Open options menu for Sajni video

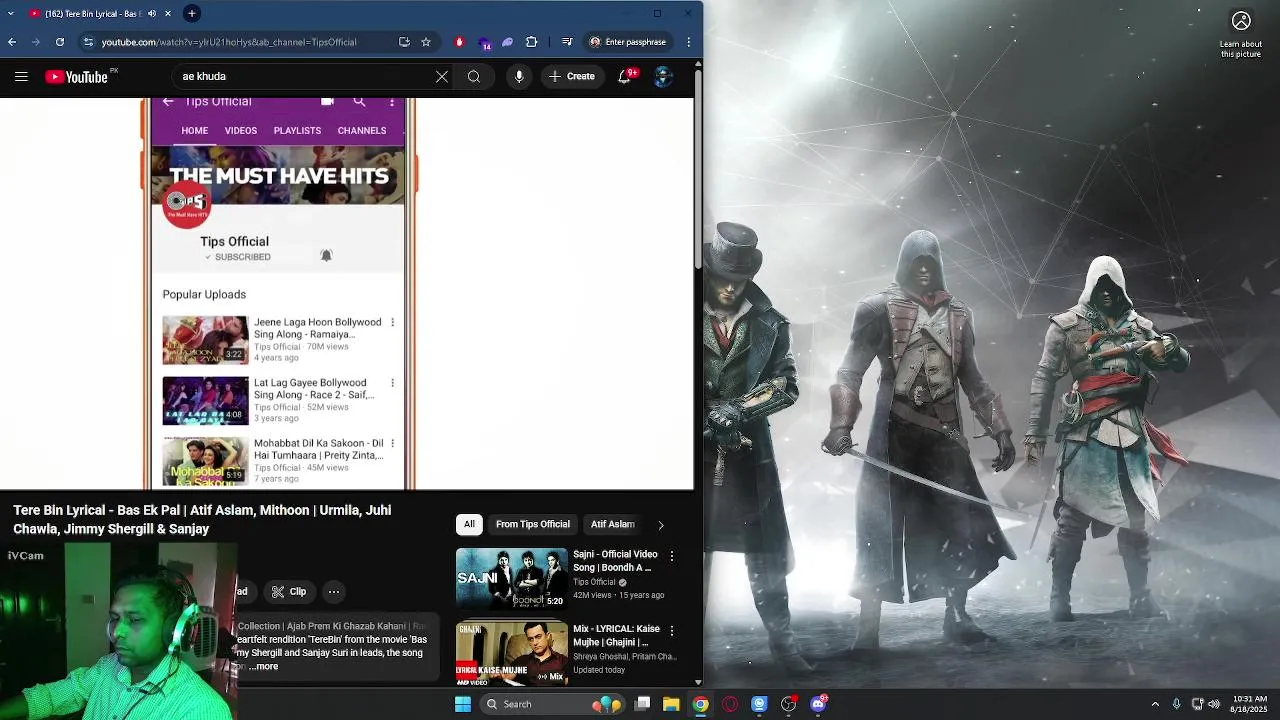click(x=672, y=555)
